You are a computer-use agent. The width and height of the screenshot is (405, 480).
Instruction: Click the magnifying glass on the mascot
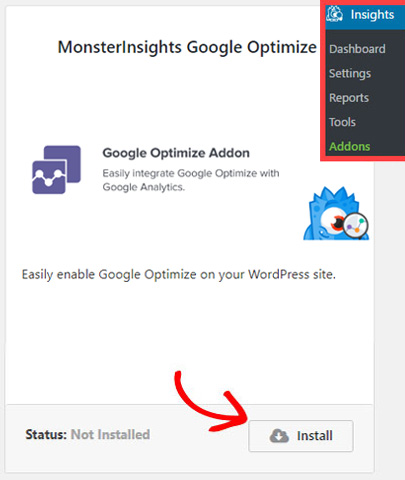[356, 226]
